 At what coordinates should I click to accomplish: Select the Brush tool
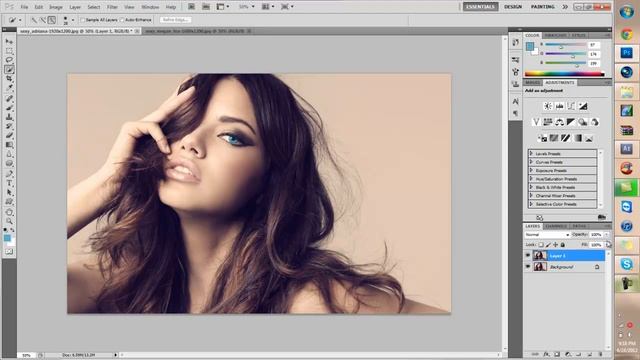point(9,108)
